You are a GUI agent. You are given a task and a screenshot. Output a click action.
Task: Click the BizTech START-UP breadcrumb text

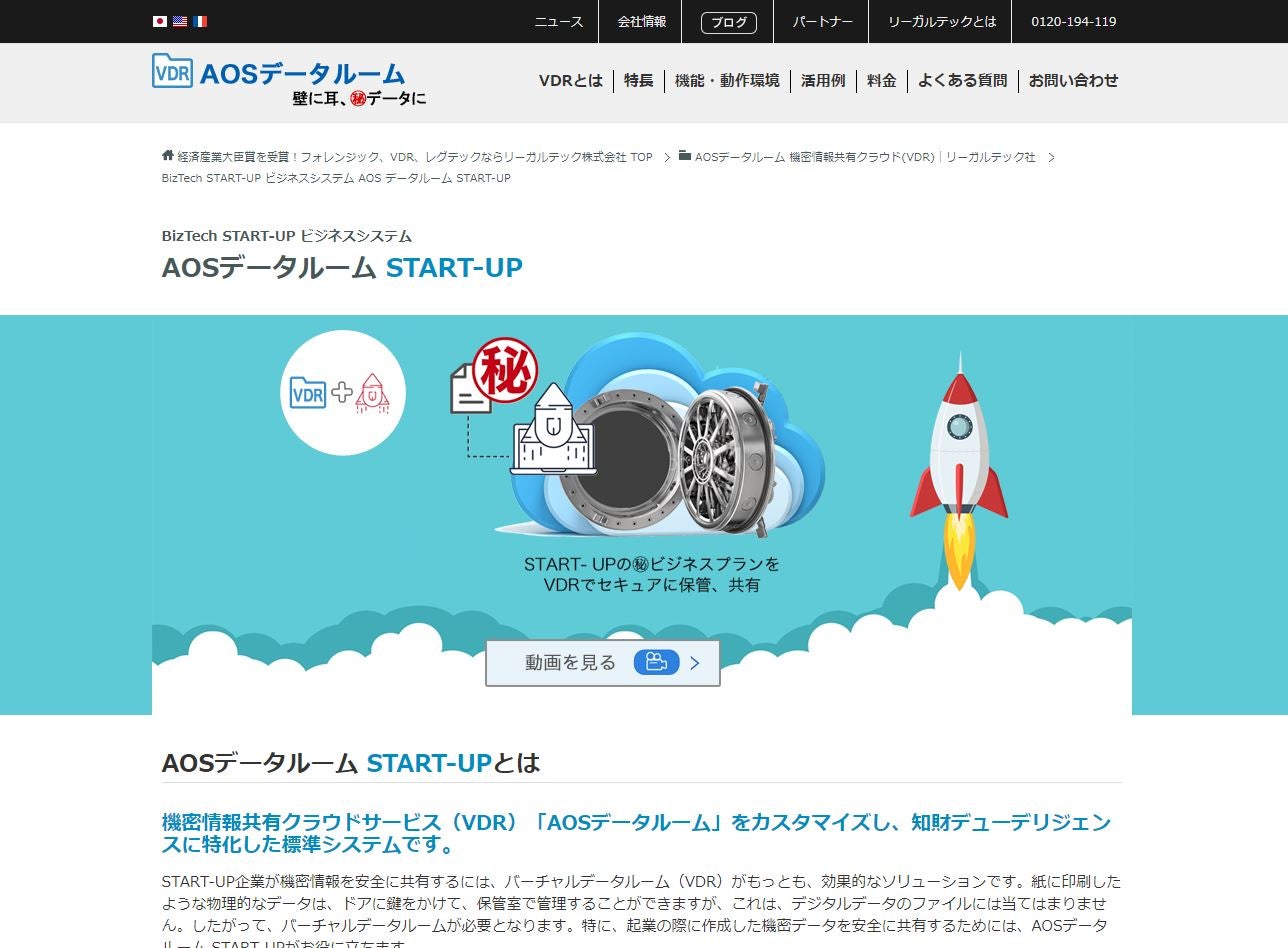pyautogui.click(x=336, y=178)
